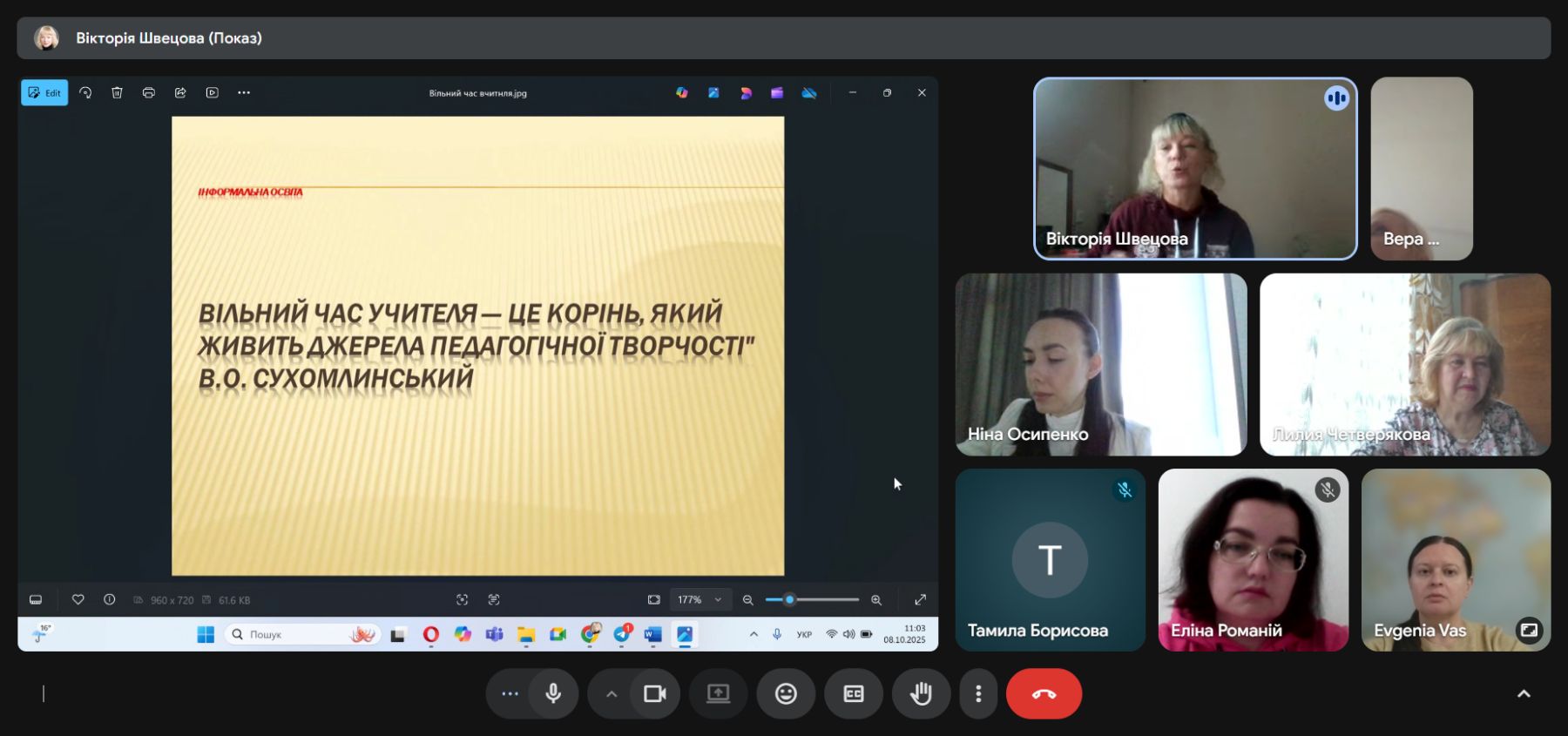The height and width of the screenshot is (736, 1568).
Task: Open the three-dot See more menu in Photos
Action: click(x=244, y=93)
